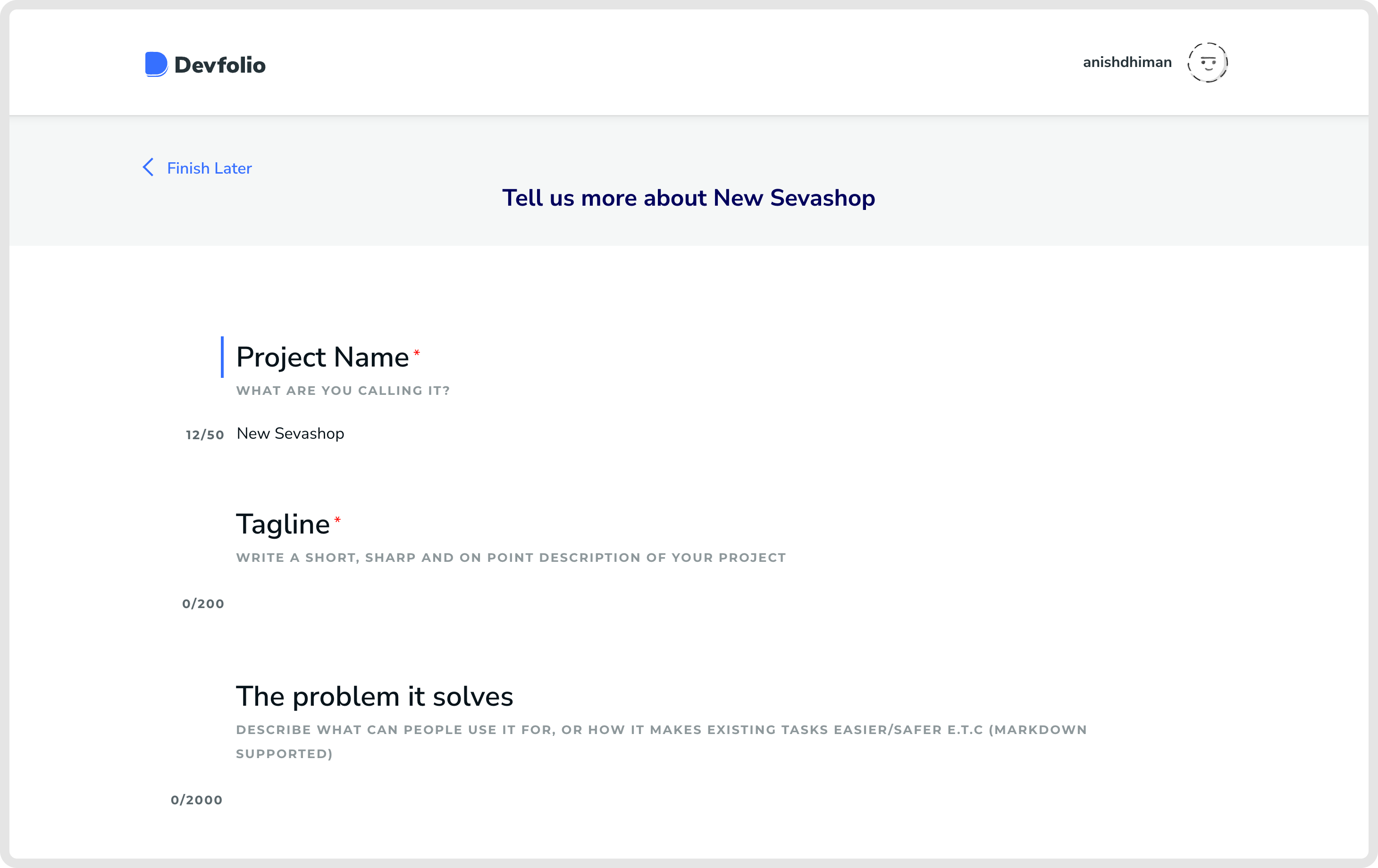This screenshot has width=1378, height=868.
Task: Click into the empty Tagline input field
Action: click(x=515, y=603)
